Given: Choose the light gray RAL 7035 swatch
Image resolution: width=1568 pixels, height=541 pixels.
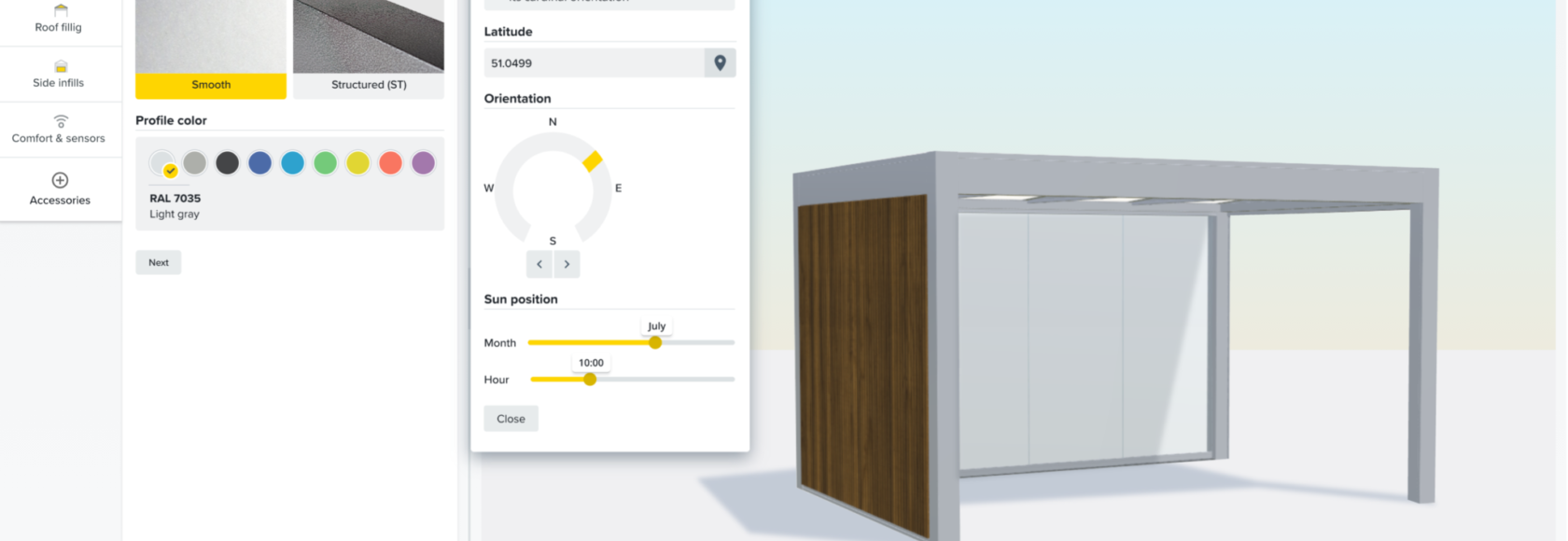Looking at the screenshot, I should click(162, 163).
